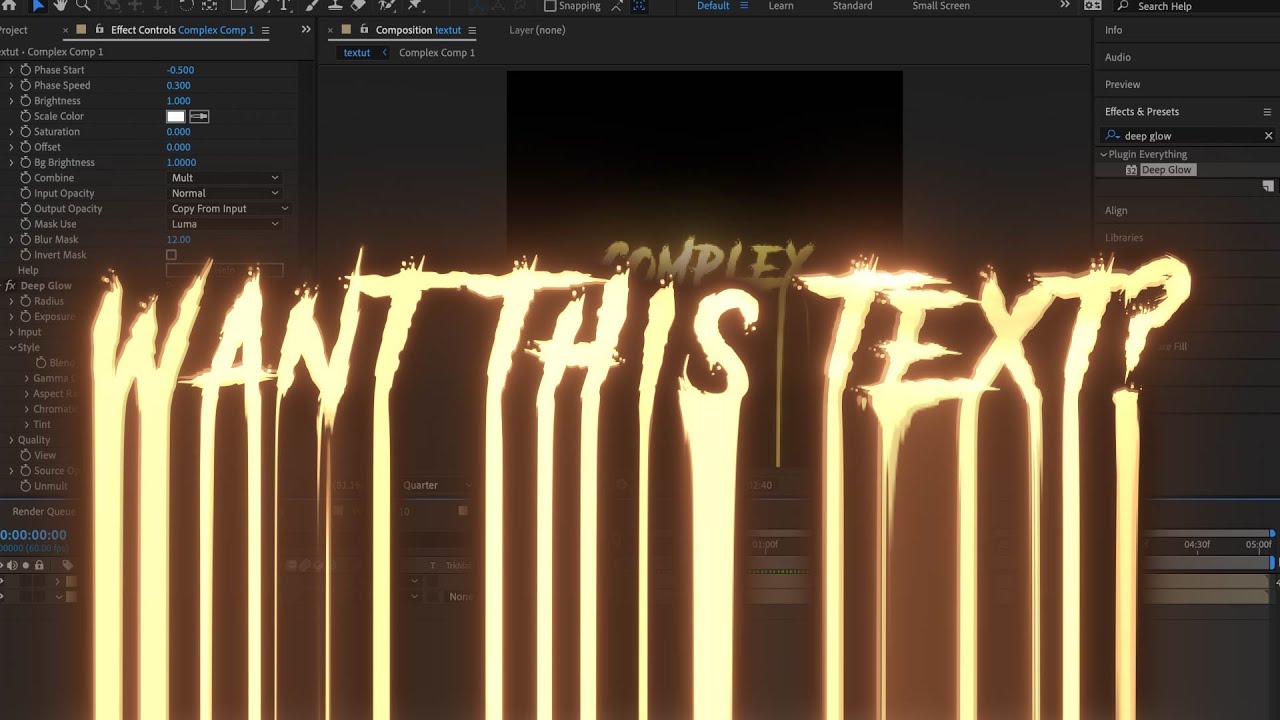This screenshot has height=720, width=1280.
Task: Toggle Phase Start stopwatch
Action: [x=26, y=70]
